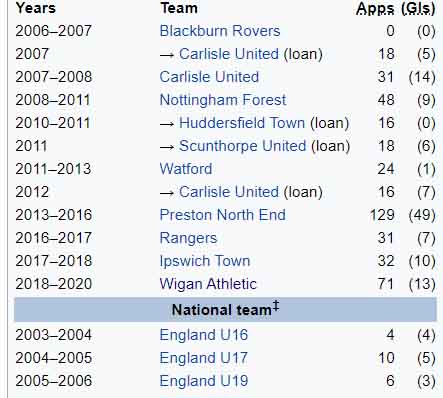Open the England U19 link
Image resolution: width=443 pixels, height=398 pixels.
[204, 381]
